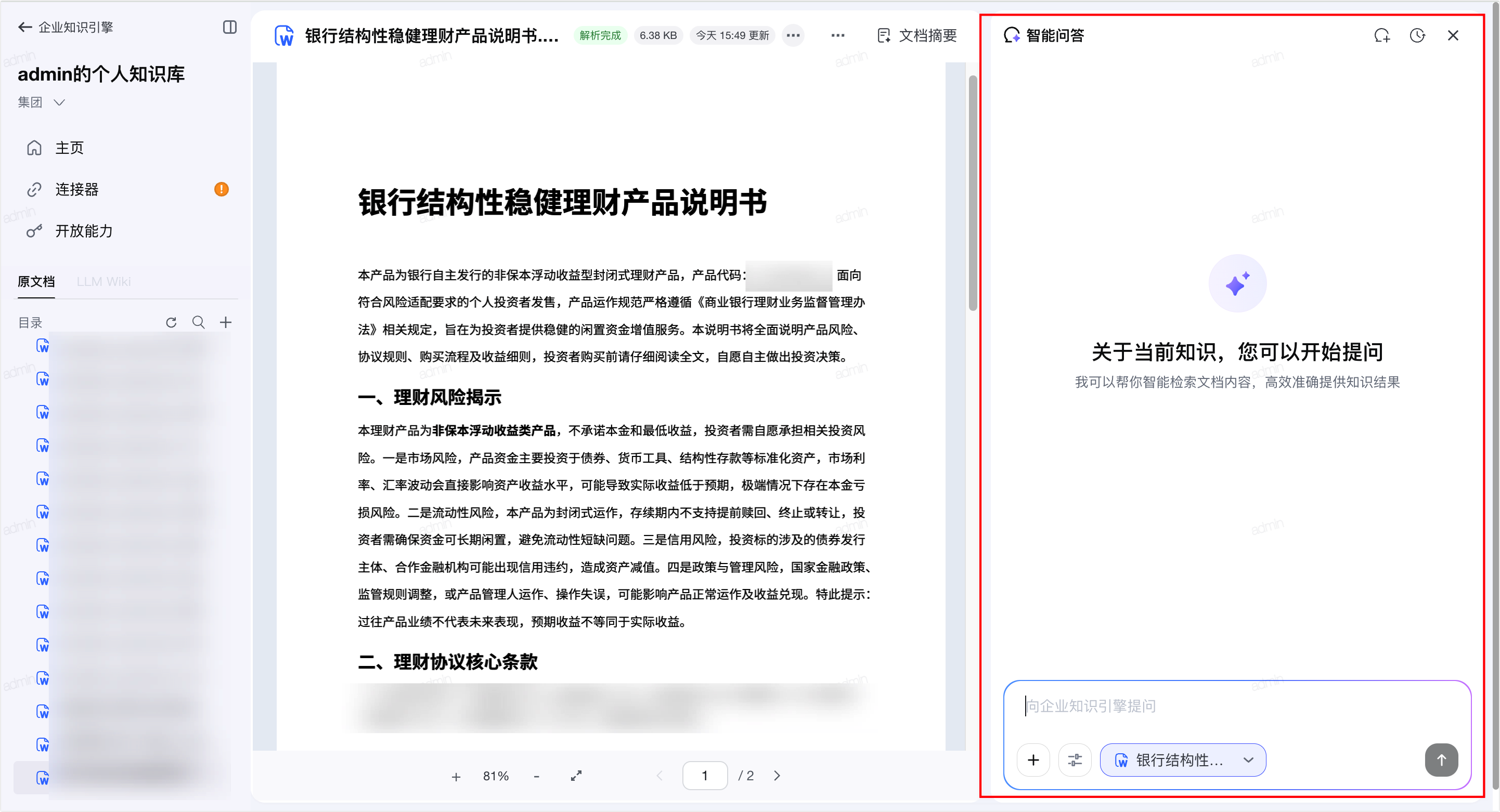Click the 81% zoom level
This screenshot has width=1500, height=812.
[496, 777]
